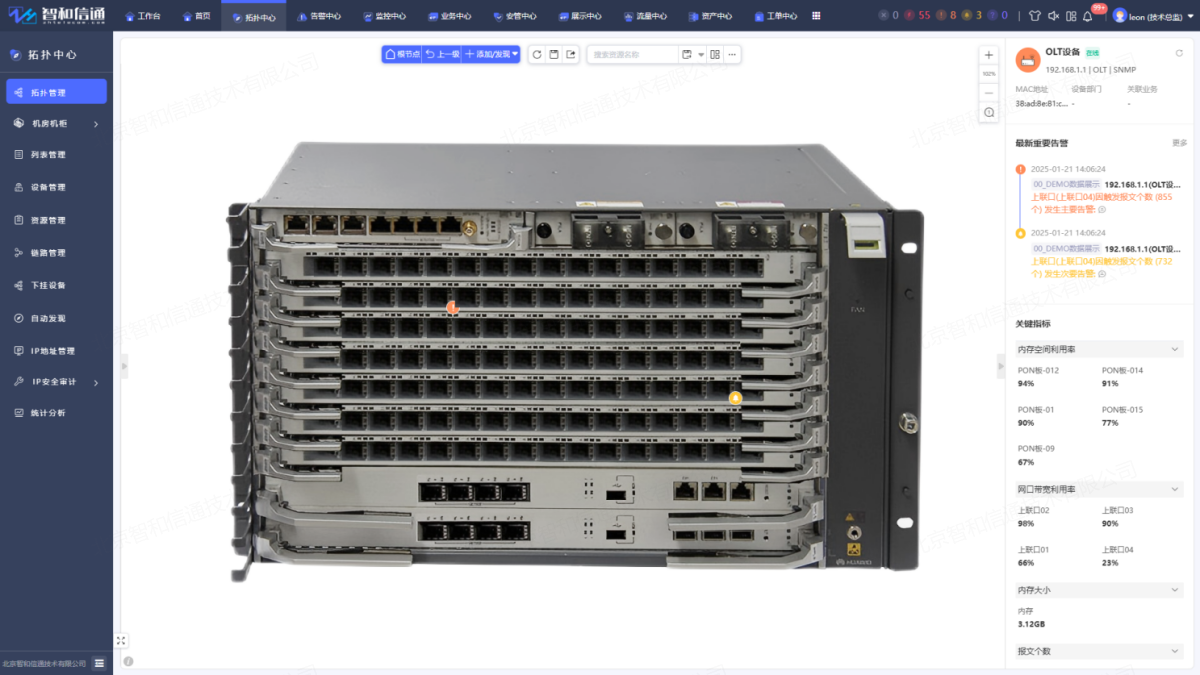
Task: Open the 展示中心 tab
Action: [579, 16]
